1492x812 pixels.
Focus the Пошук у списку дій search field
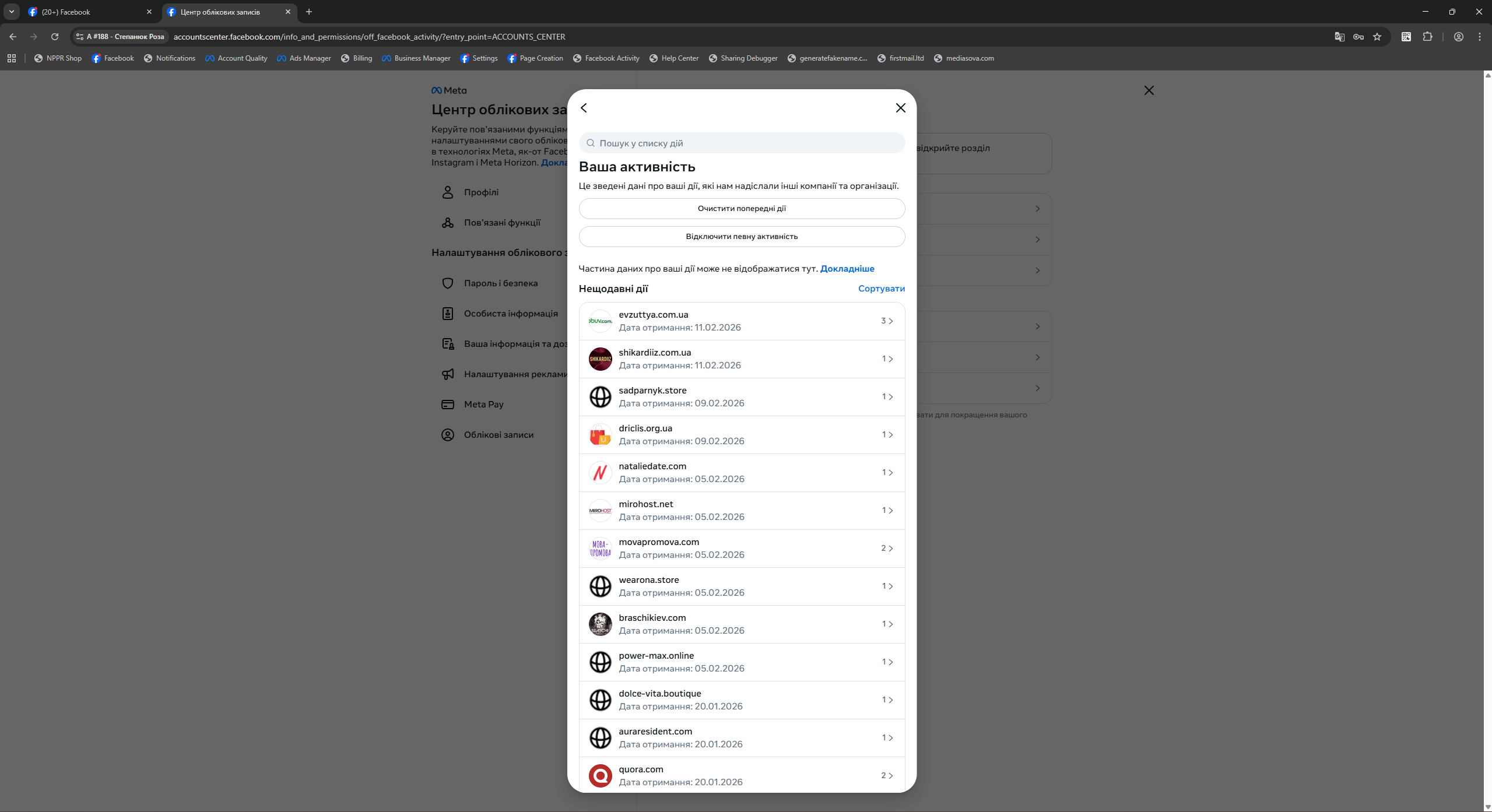point(742,143)
